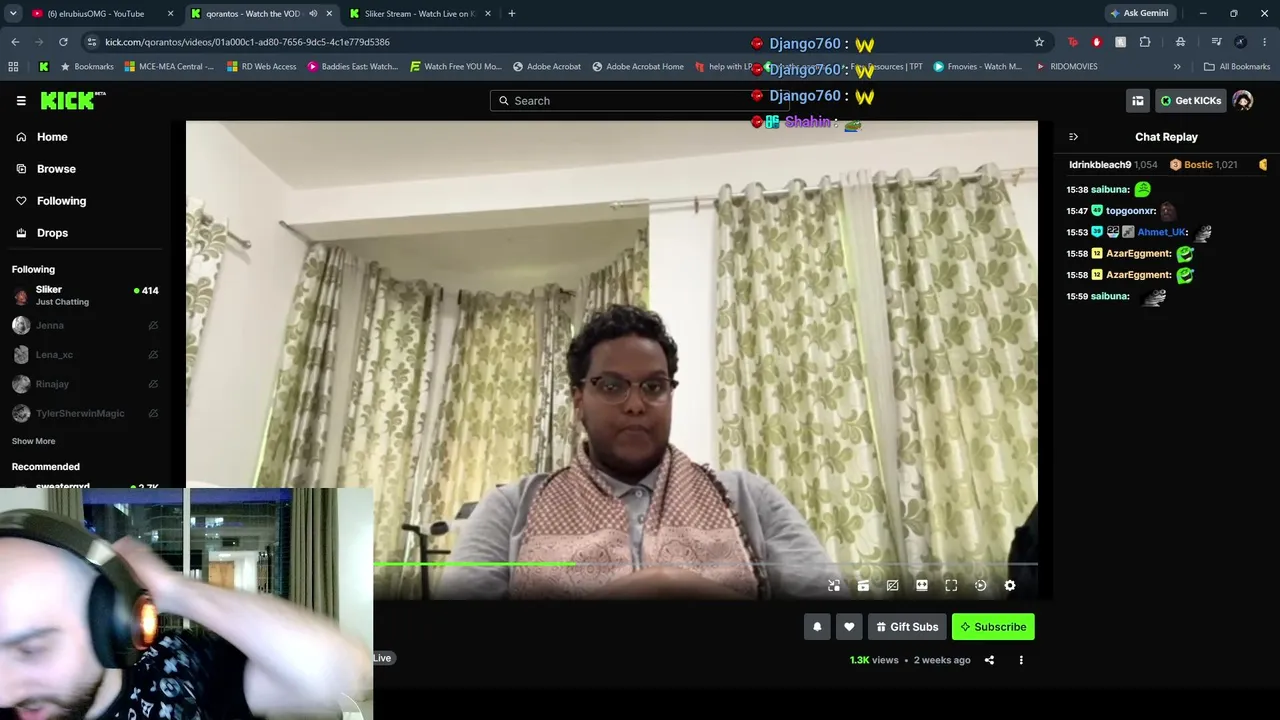1280x720 pixels.
Task: Open the red Tp browser extension
Action: pos(1073,42)
